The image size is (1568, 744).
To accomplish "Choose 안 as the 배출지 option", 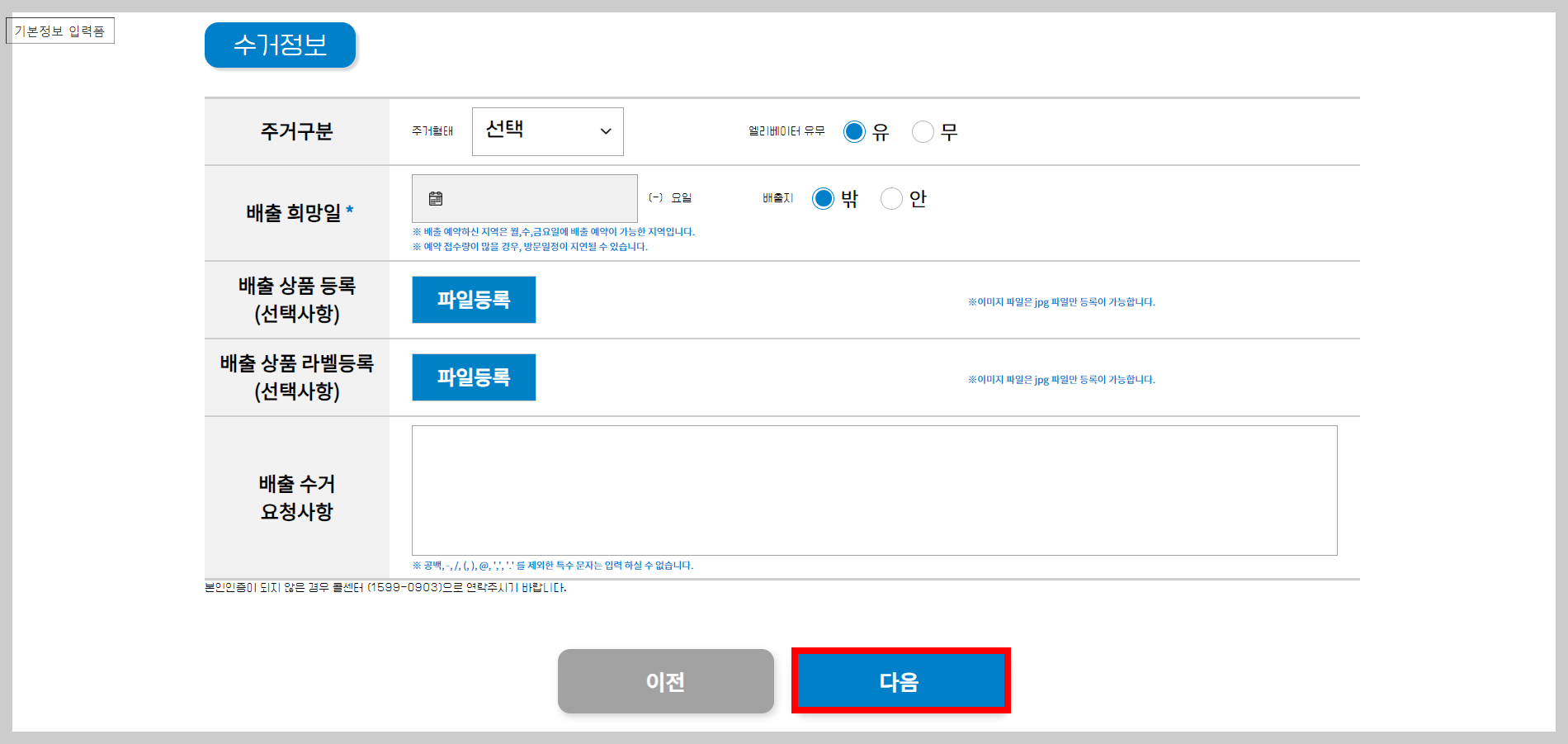I will pos(891,198).
